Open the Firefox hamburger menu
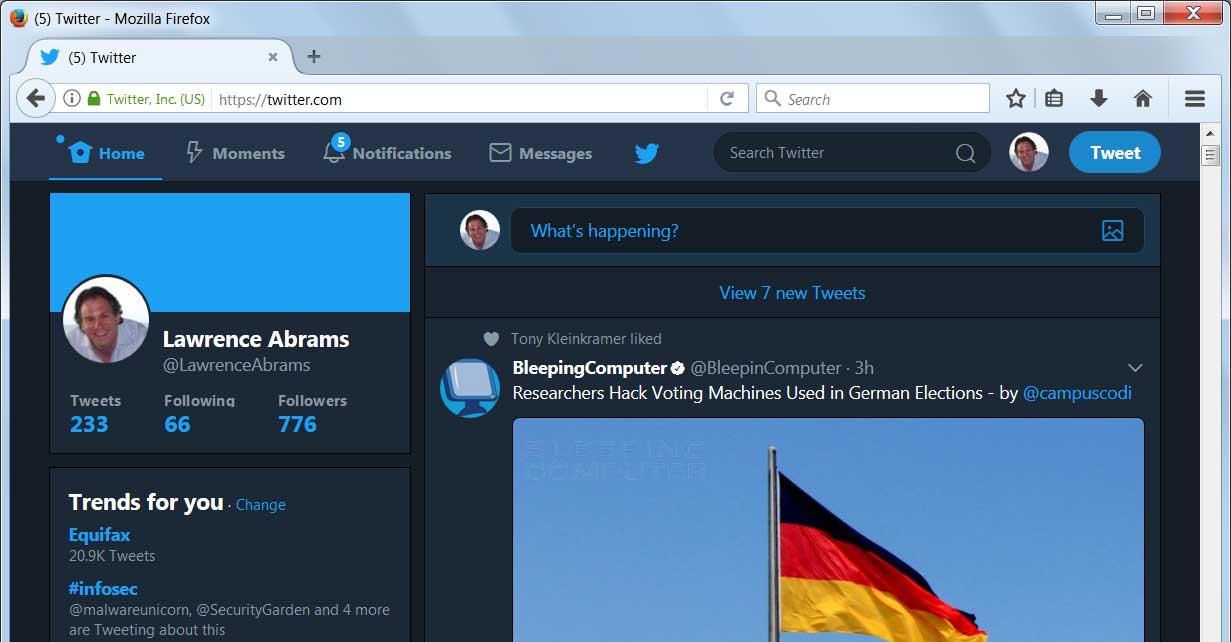This screenshot has height=642, width=1231. click(1194, 98)
